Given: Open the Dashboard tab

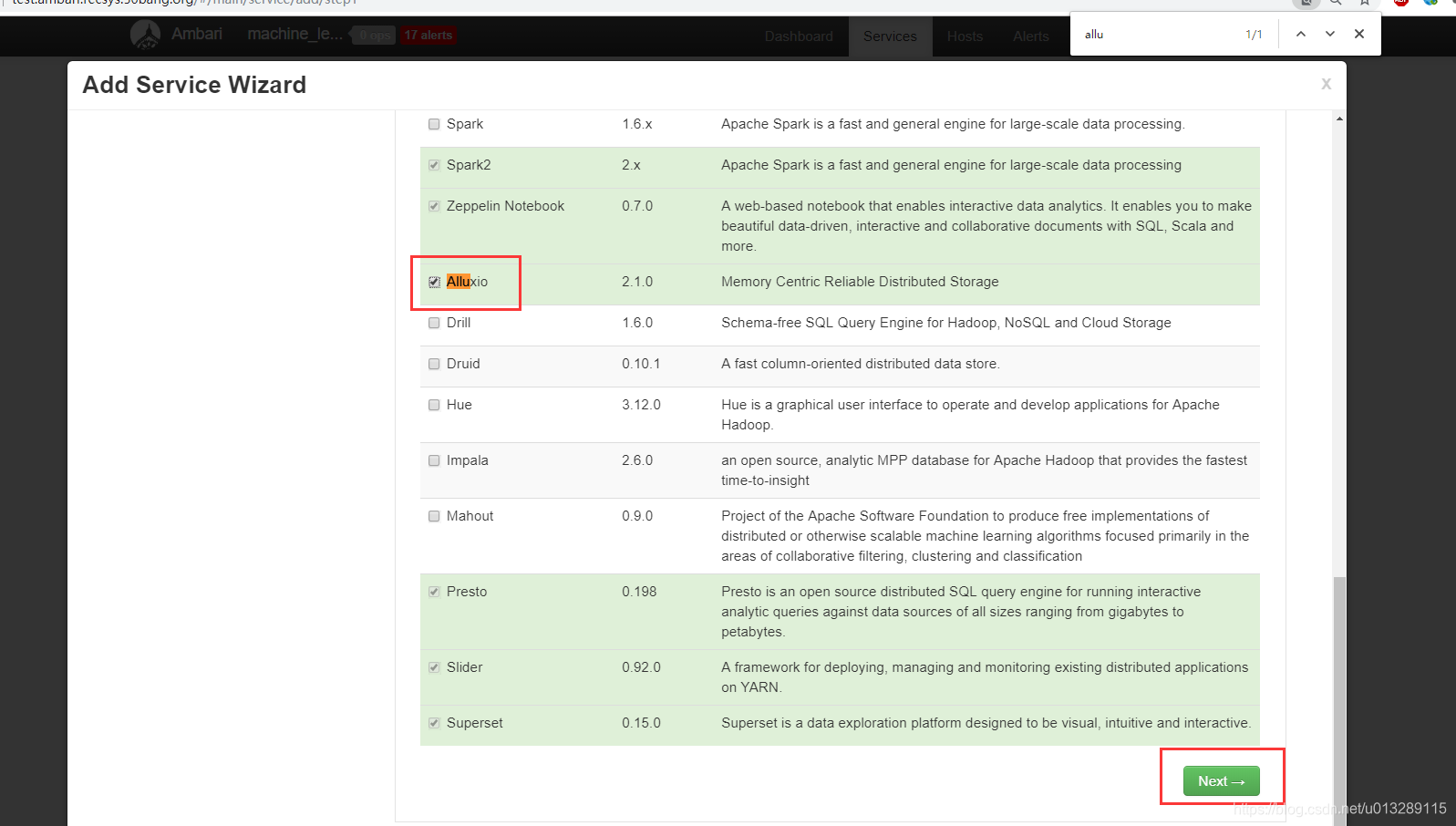Looking at the screenshot, I should [799, 36].
